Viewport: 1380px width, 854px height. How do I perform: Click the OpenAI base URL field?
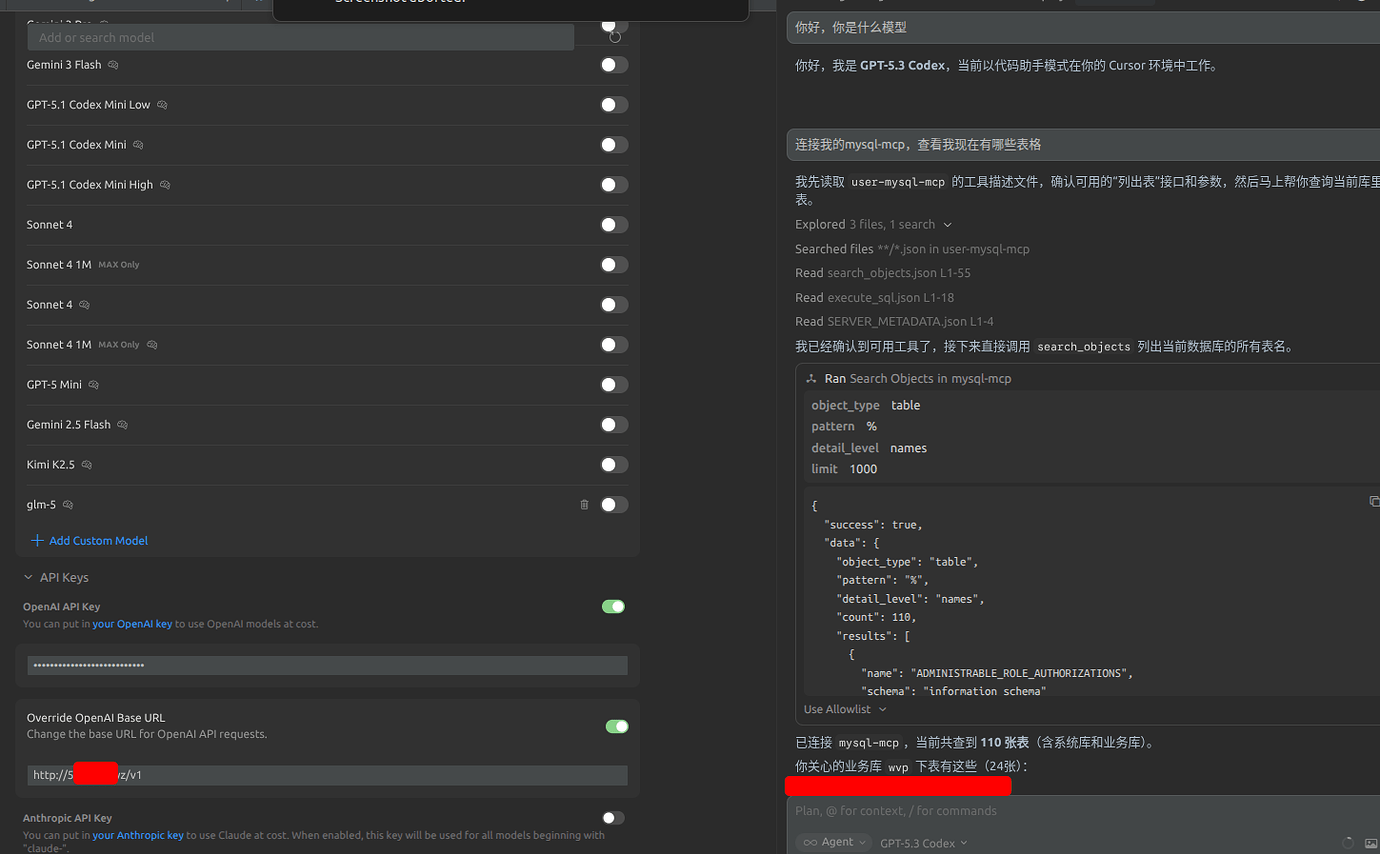pos(328,775)
